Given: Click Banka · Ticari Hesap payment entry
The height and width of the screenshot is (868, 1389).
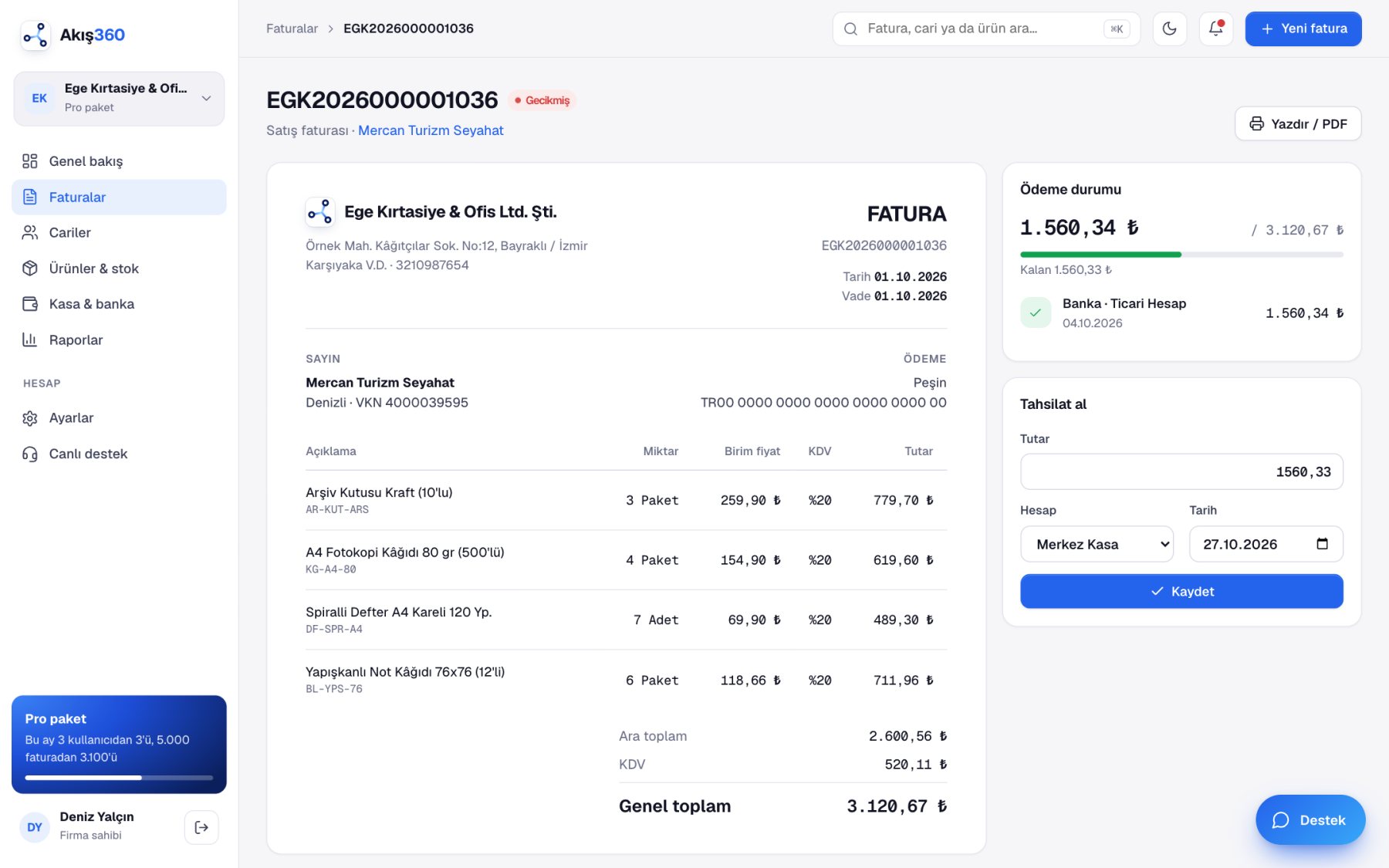Looking at the screenshot, I should point(1181,312).
